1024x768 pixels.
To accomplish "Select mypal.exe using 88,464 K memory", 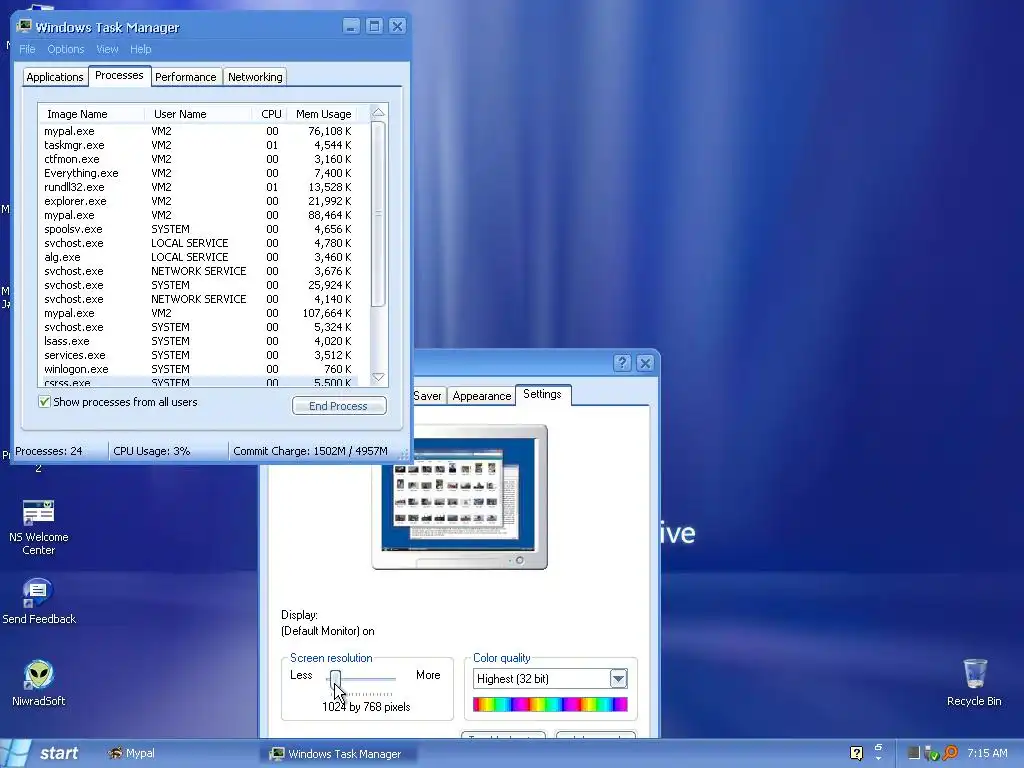I will click(199, 216).
